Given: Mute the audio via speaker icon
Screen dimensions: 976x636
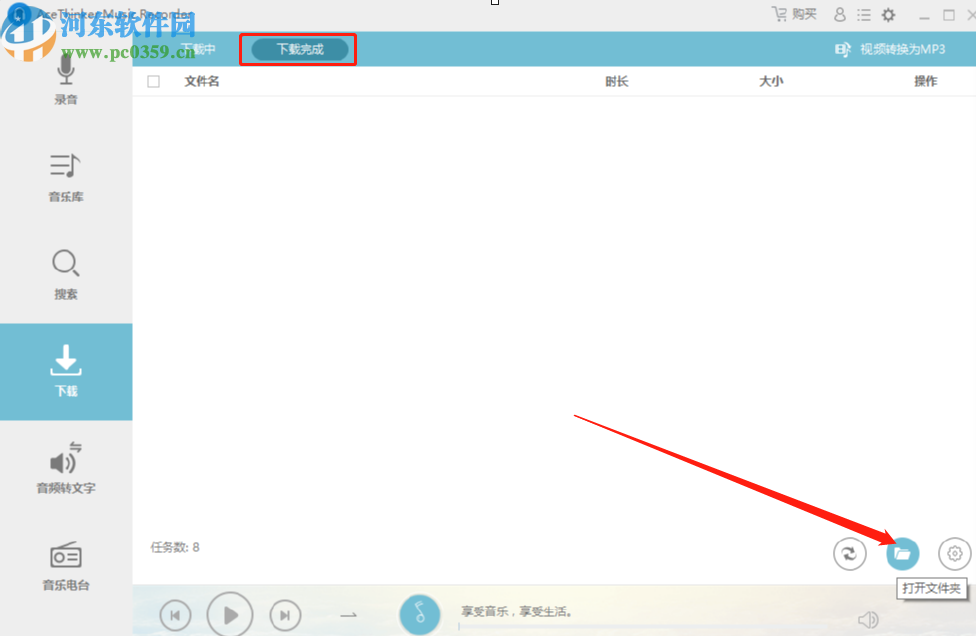Looking at the screenshot, I should [866, 618].
